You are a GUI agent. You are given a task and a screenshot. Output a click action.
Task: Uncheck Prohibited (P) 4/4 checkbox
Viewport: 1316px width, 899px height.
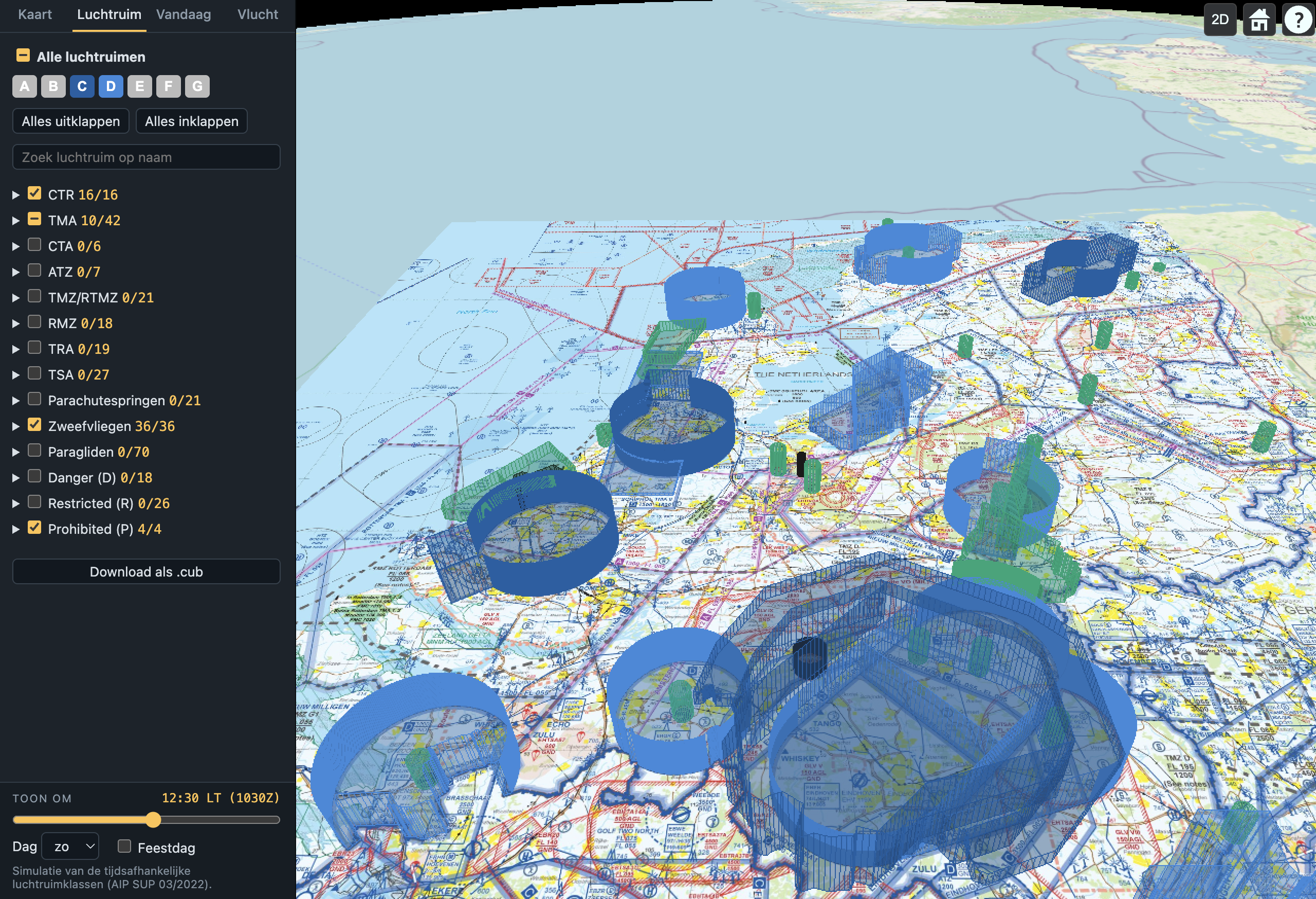tap(34, 528)
